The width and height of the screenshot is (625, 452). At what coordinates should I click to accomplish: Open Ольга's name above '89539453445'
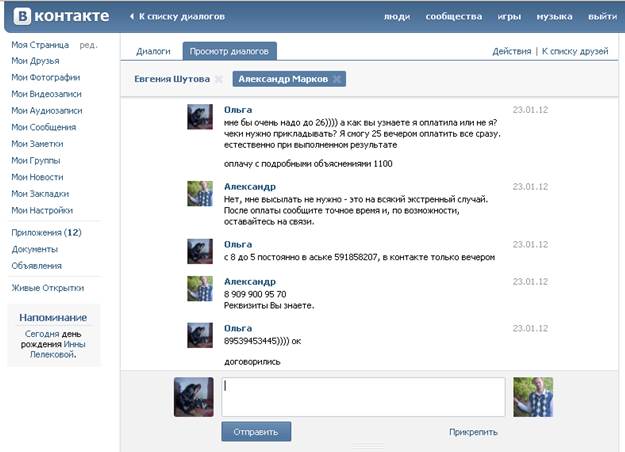tap(238, 328)
